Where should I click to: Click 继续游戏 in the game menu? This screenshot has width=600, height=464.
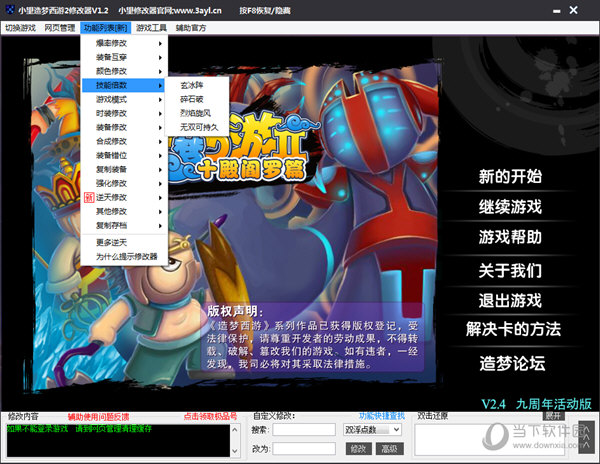(x=510, y=207)
